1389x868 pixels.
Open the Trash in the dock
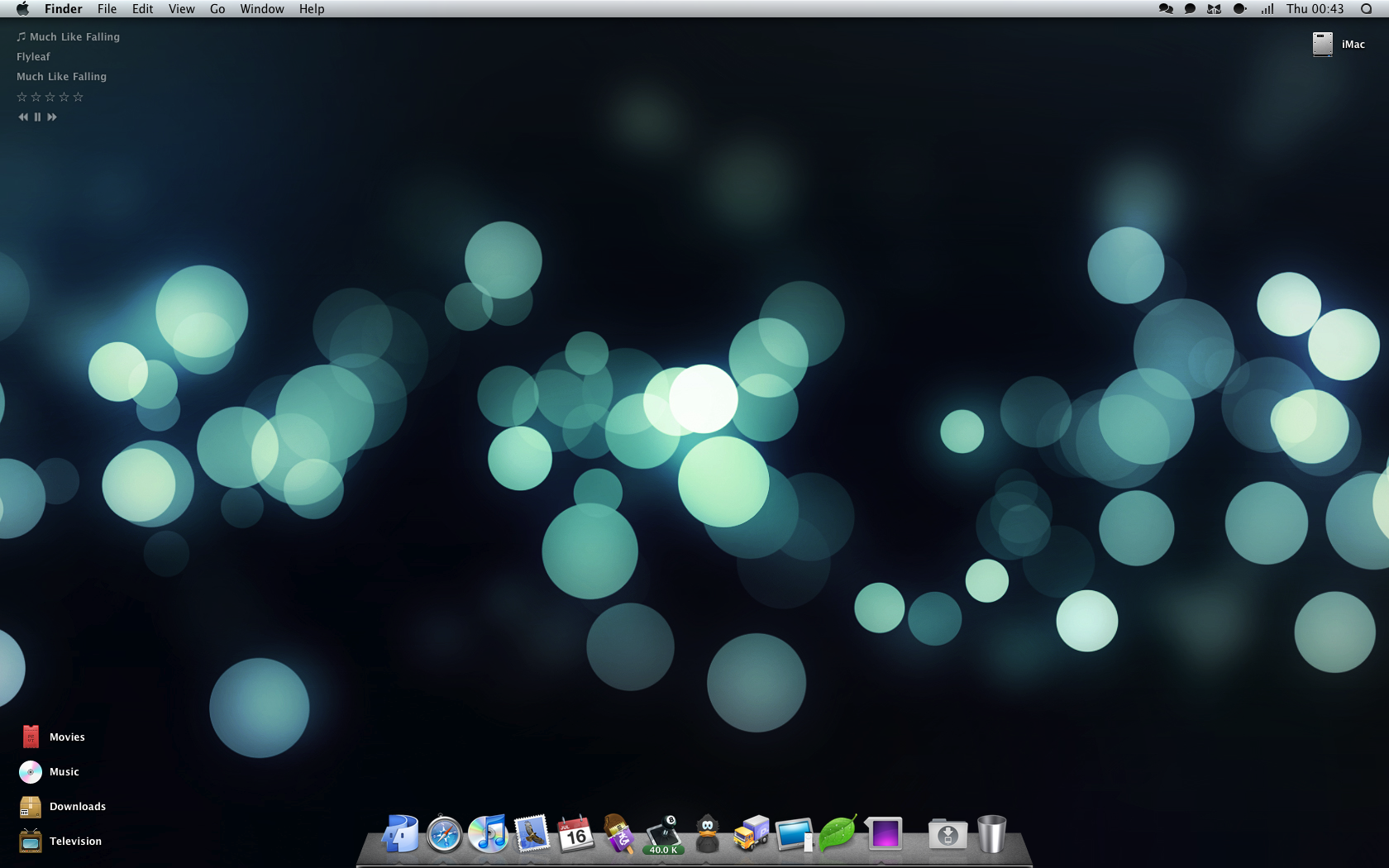click(991, 833)
